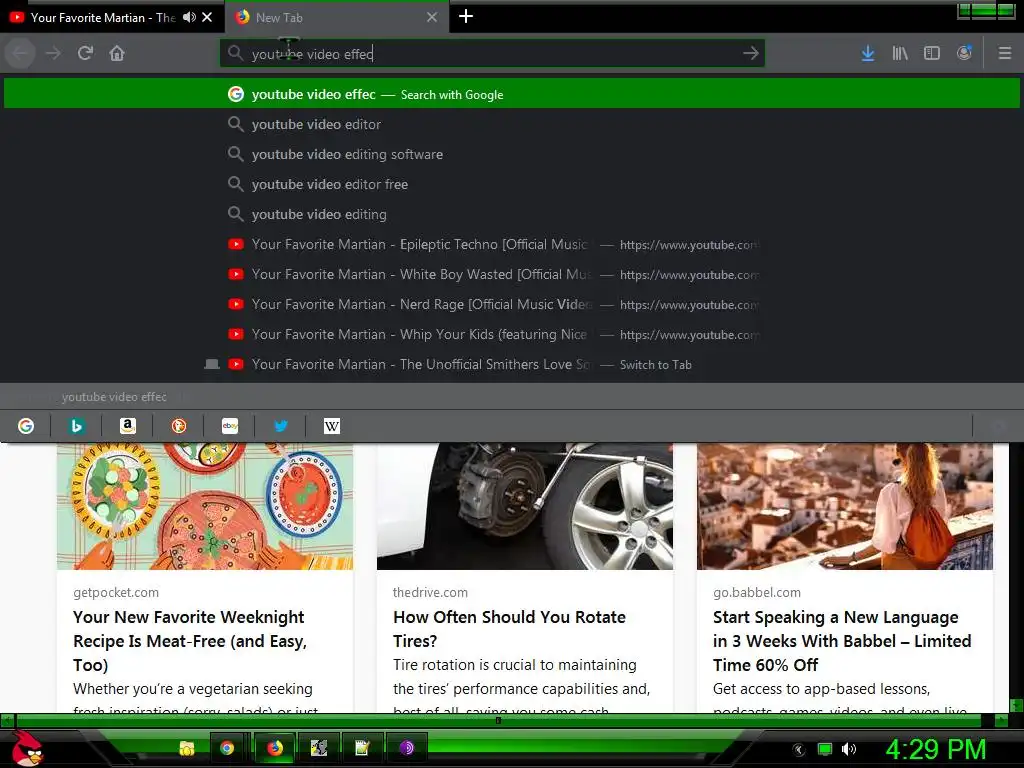Image resolution: width=1024 pixels, height=768 pixels.
Task: Open history result Epileptic Techno
Action: (x=512, y=244)
